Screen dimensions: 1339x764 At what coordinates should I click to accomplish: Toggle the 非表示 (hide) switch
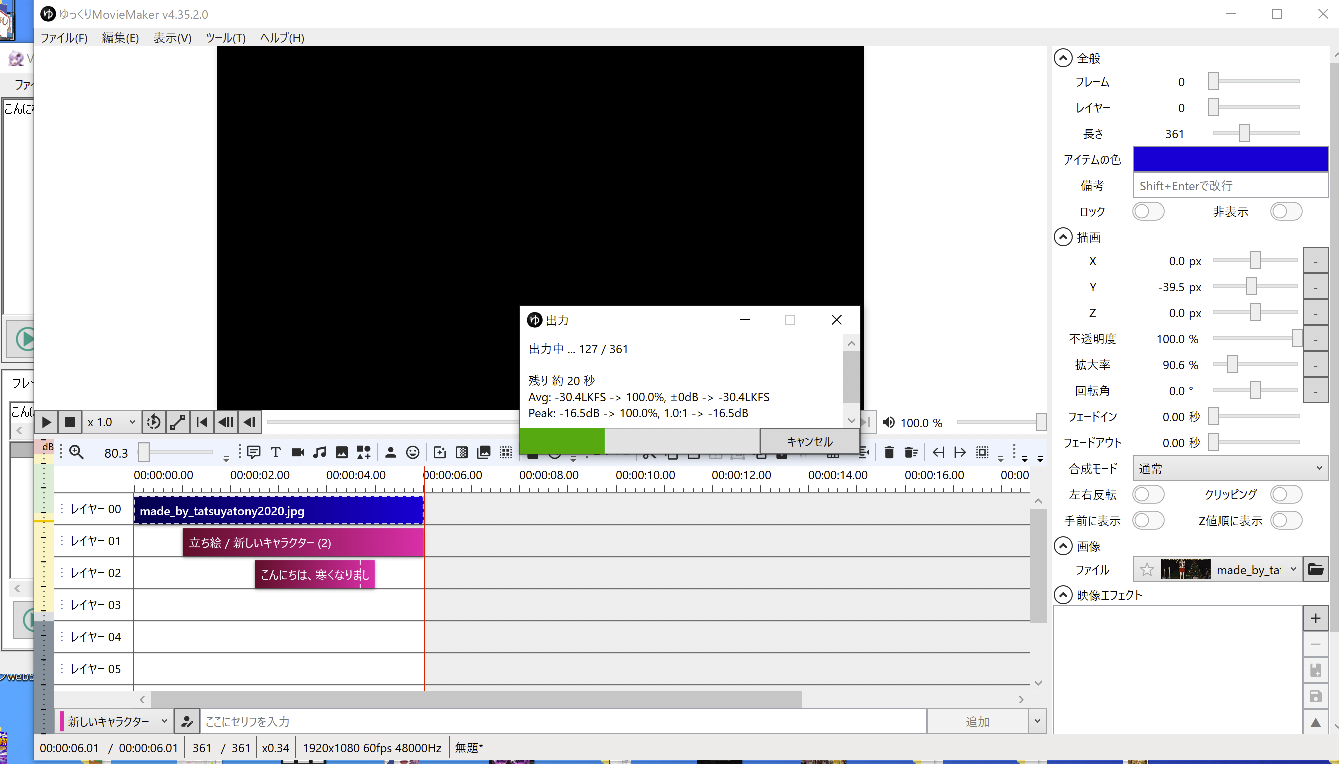point(1286,212)
